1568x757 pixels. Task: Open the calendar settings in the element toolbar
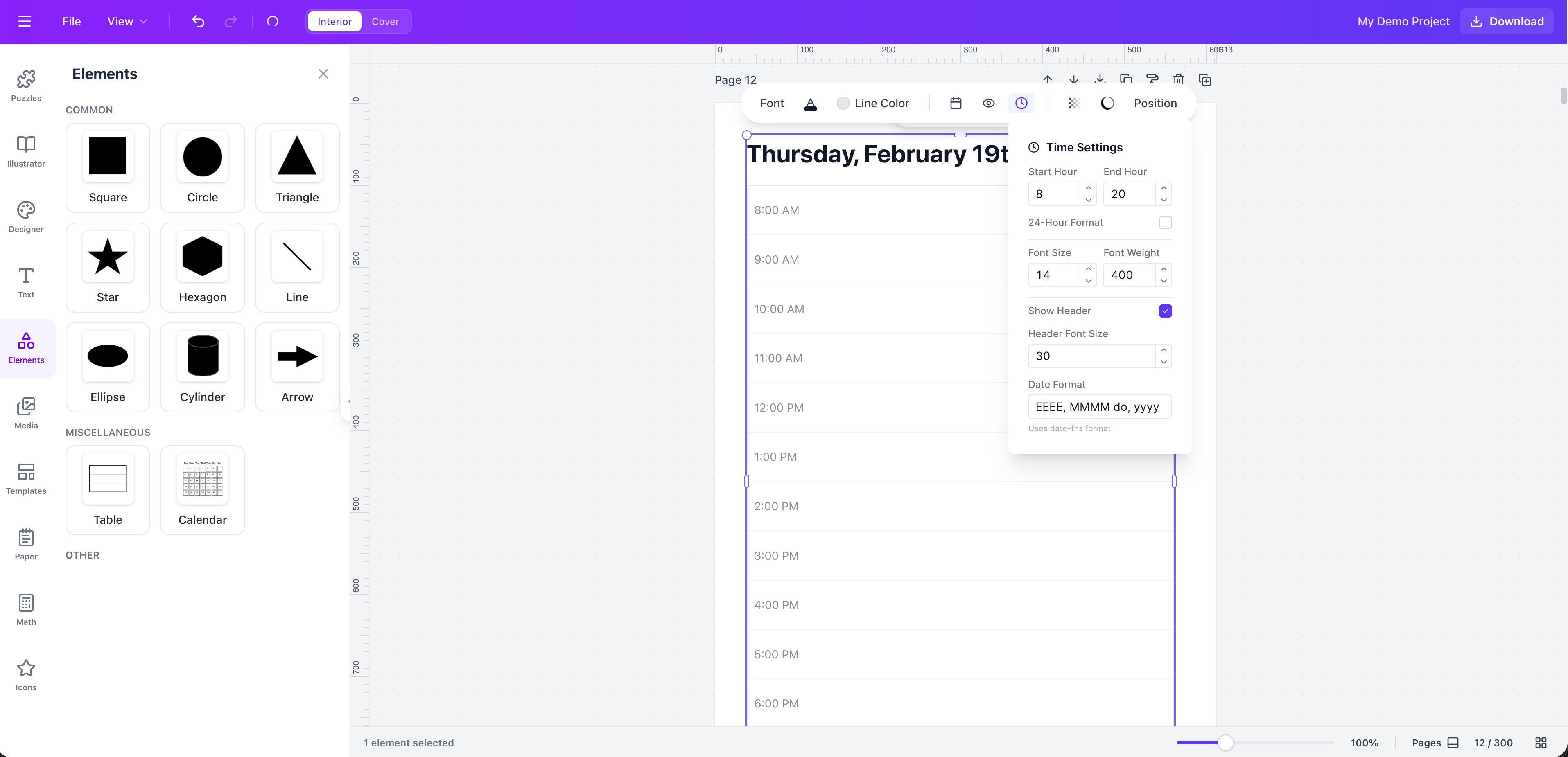click(955, 103)
